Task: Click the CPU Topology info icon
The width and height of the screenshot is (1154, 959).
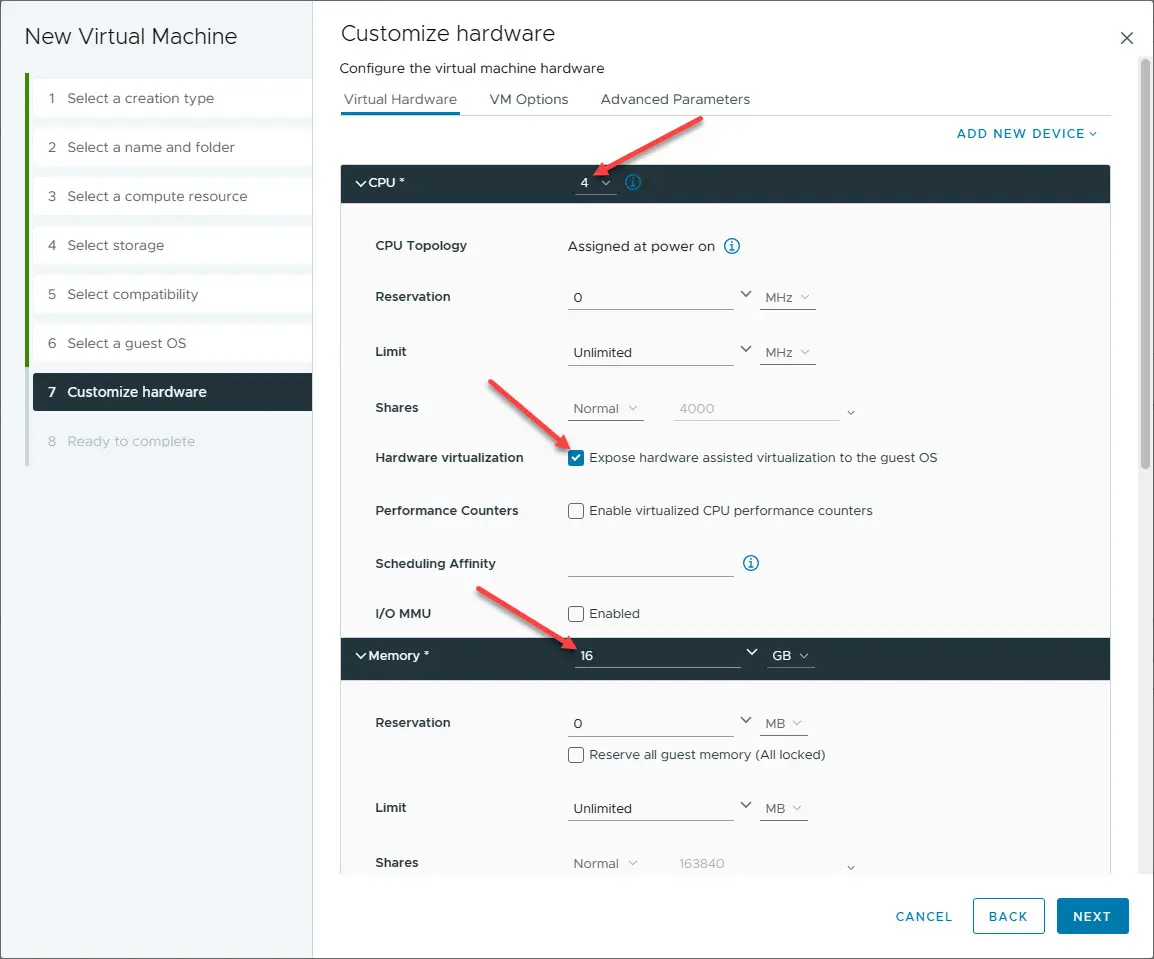Action: pyautogui.click(x=732, y=246)
